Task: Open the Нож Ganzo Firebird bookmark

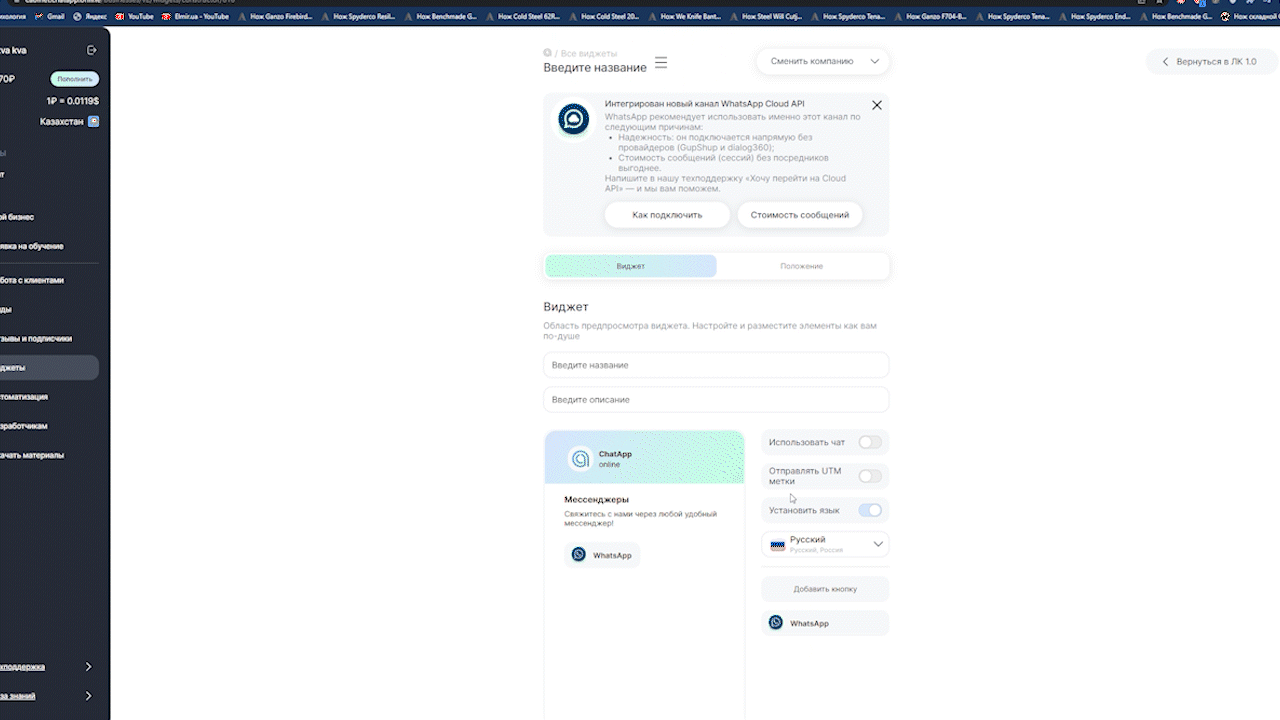Action: (x=275, y=16)
